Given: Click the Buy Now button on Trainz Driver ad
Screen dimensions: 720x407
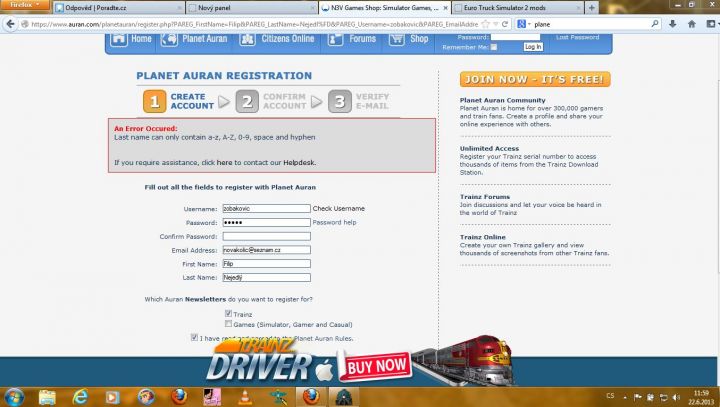Looking at the screenshot, I should (376, 366).
